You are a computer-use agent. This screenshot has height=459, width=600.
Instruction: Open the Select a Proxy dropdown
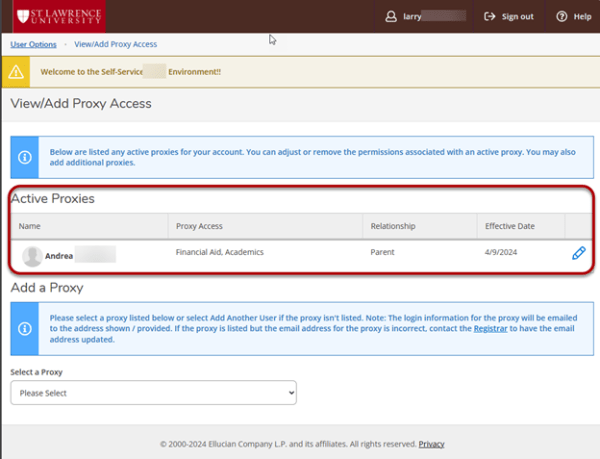154,393
